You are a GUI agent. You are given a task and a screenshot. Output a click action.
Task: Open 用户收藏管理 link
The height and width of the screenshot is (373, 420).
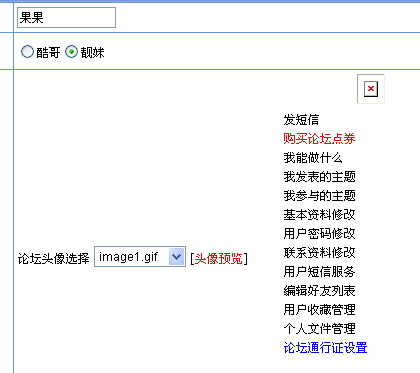(319, 310)
